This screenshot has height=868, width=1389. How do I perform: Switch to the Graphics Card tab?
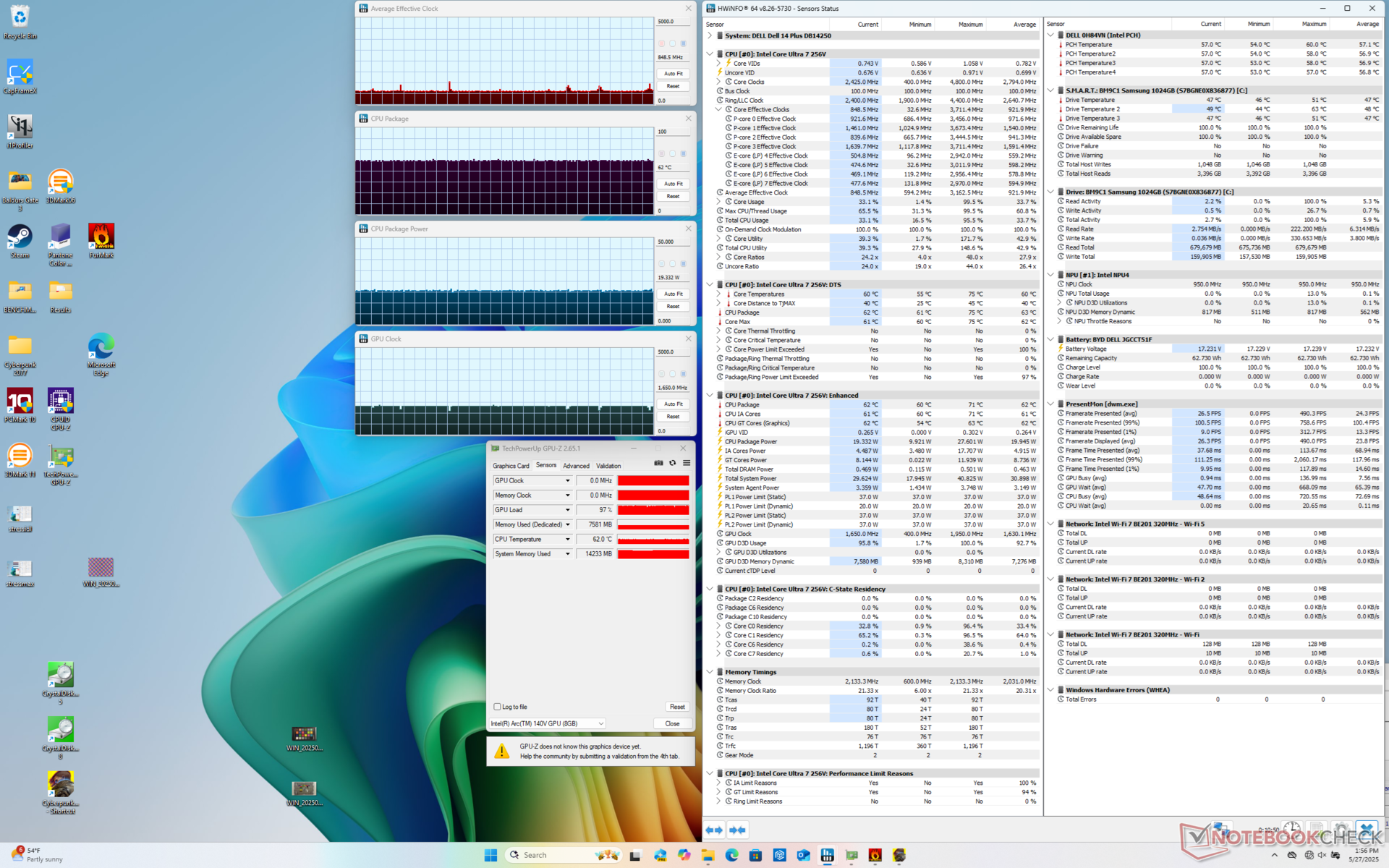511,466
